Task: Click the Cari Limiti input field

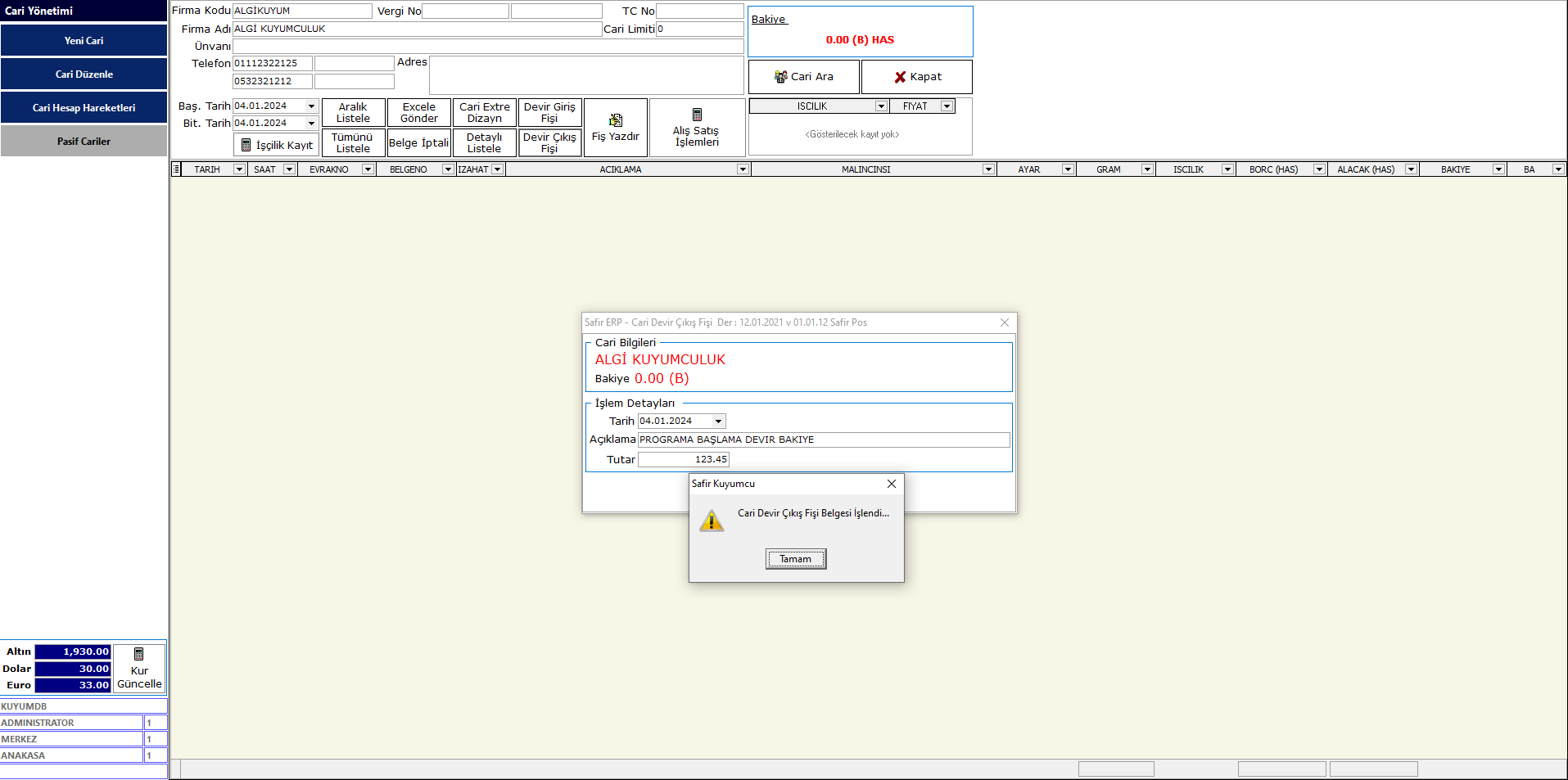Action: tap(700, 29)
